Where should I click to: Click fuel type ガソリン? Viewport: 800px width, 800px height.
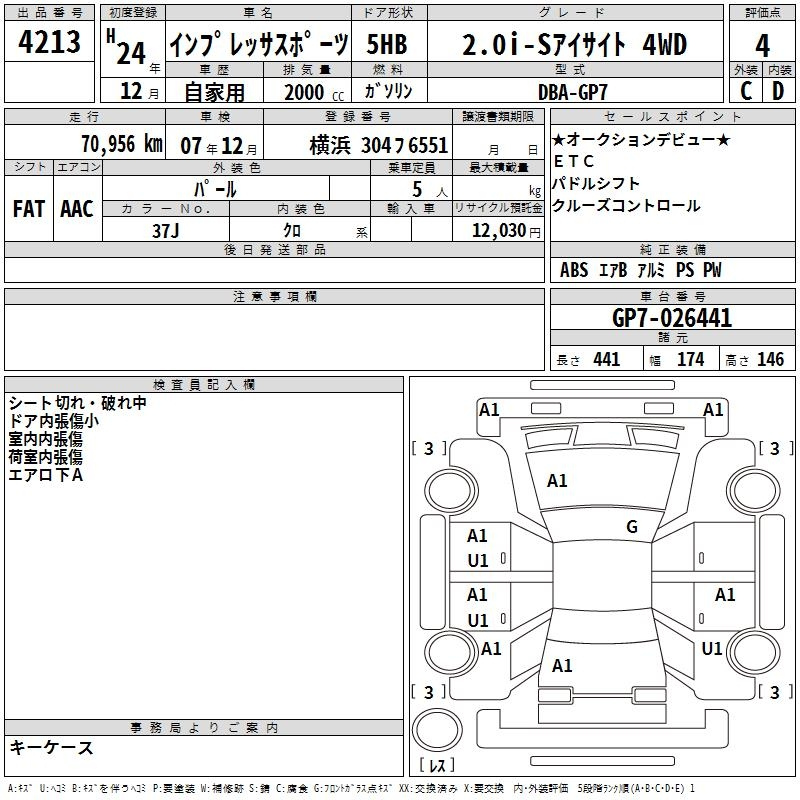(x=388, y=91)
